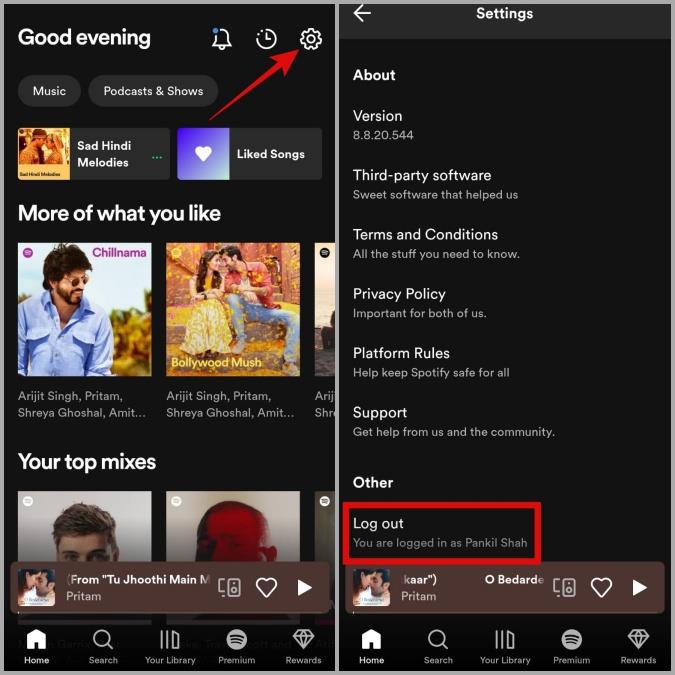The width and height of the screenshot is (675, 675).
Task: Open Your Library tab in Settings screen
Action: point(505,646)
